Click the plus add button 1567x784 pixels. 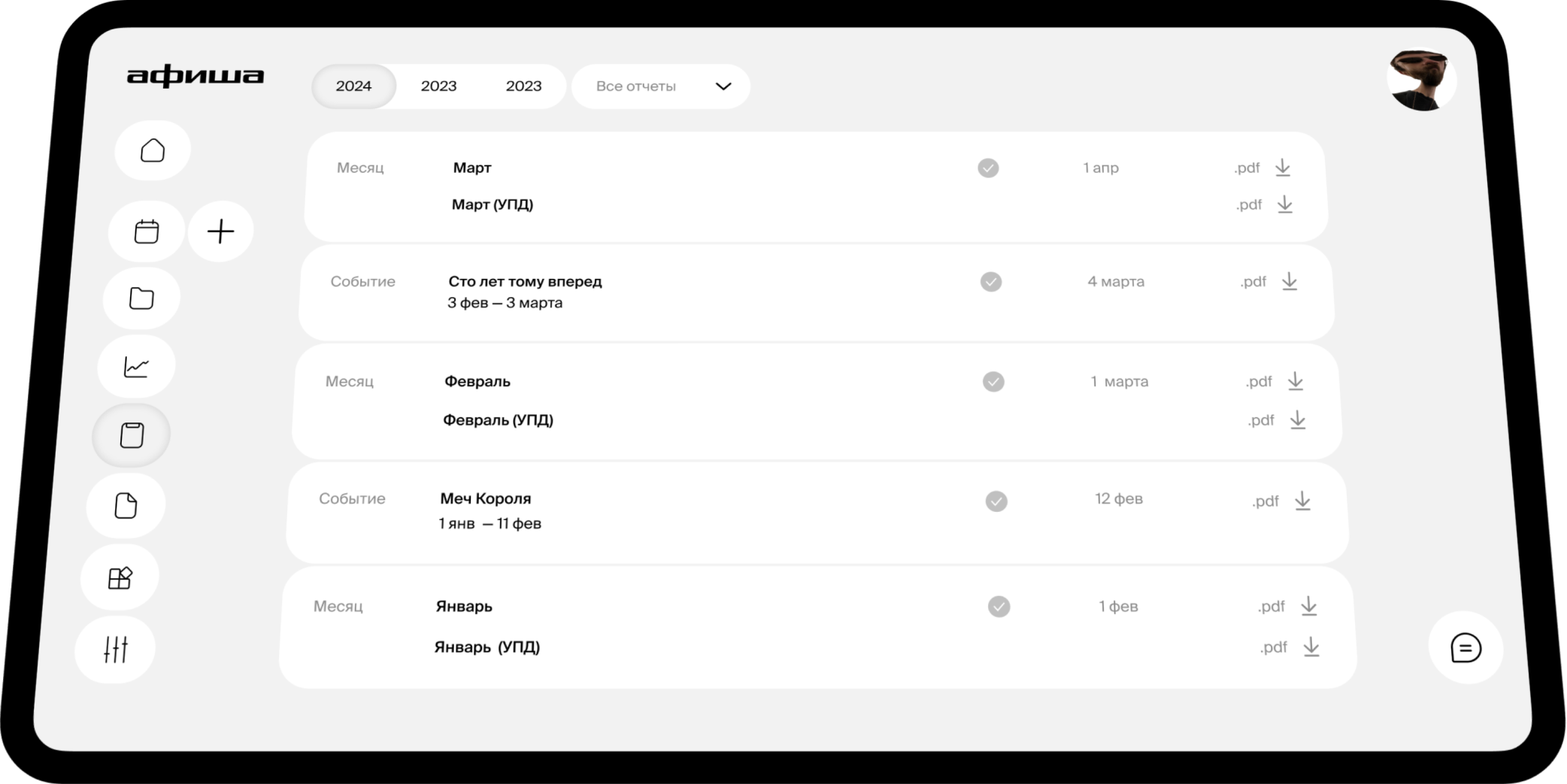[220, 232]
